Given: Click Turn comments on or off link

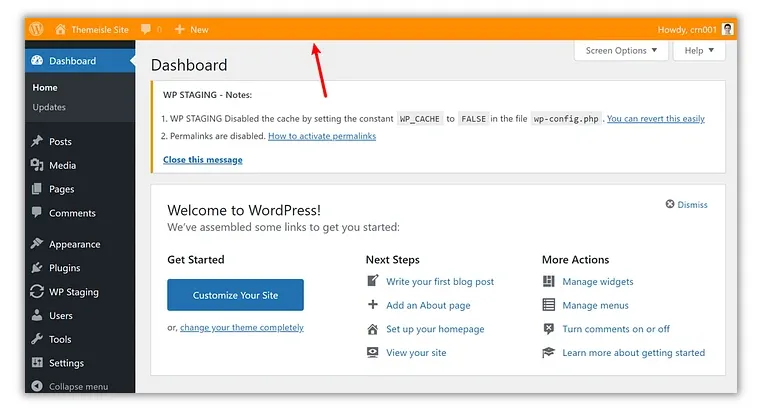Looking at the screenshot, I should click(616, 329).
